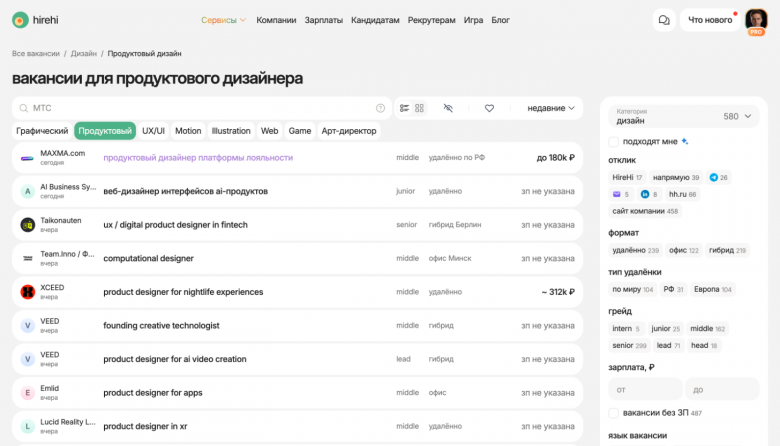Toggle РФ remote type filter
The width and height of the screenshot is (780, 446).
(x=673, y=289)
